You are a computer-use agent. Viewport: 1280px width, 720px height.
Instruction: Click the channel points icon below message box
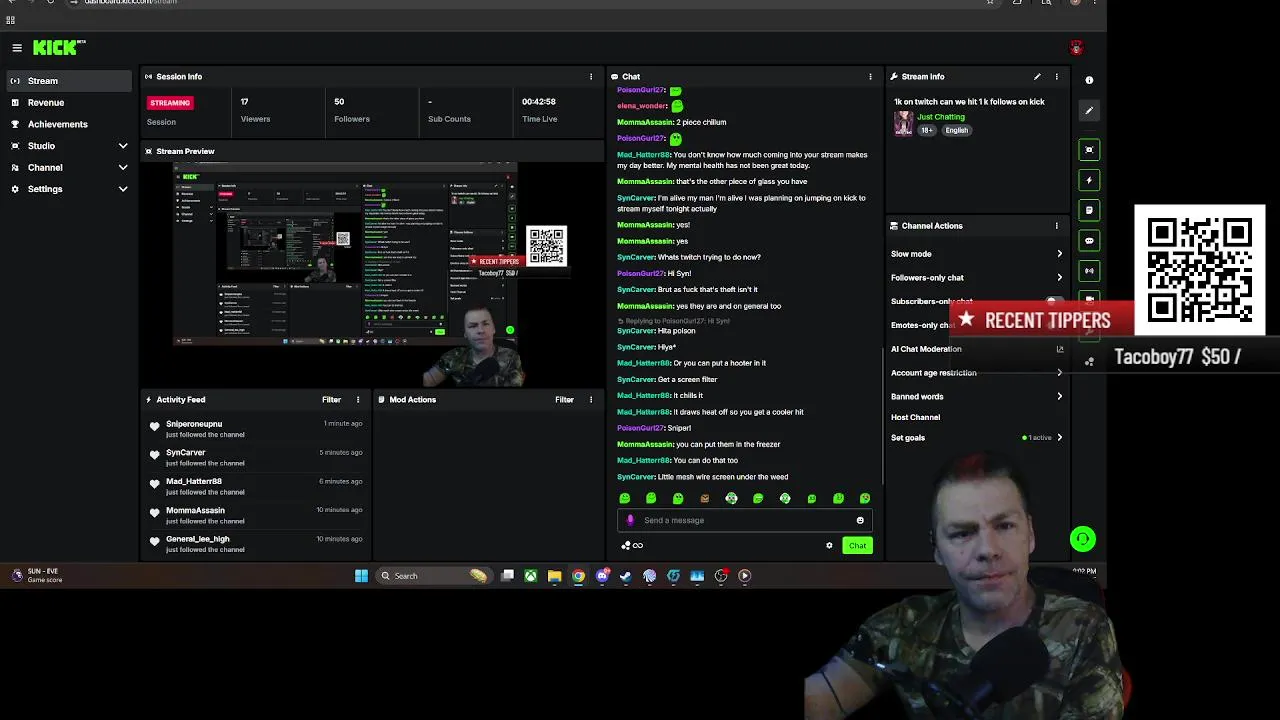coord(631,545)
